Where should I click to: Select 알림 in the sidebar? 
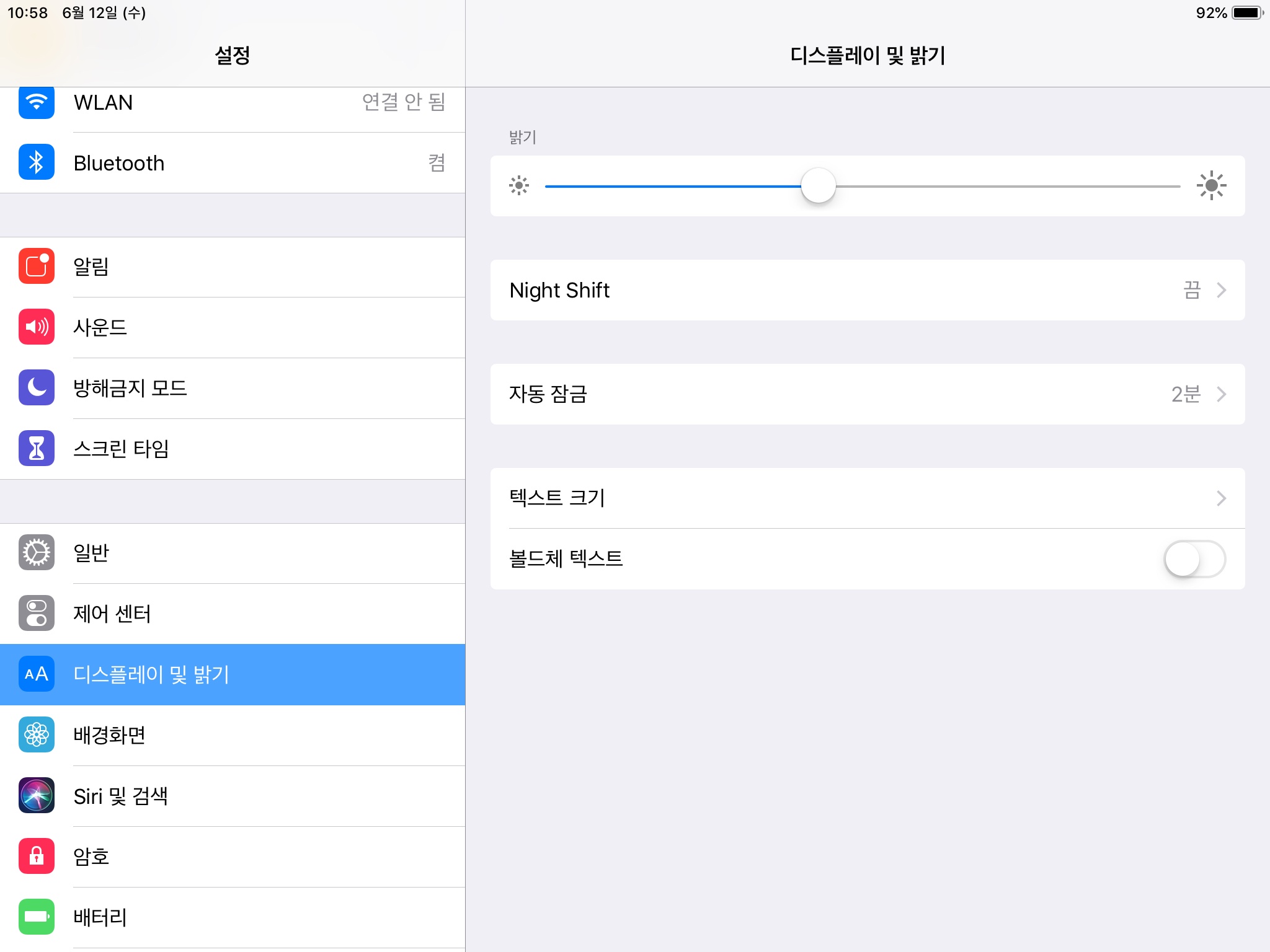(x=233, y=267)
